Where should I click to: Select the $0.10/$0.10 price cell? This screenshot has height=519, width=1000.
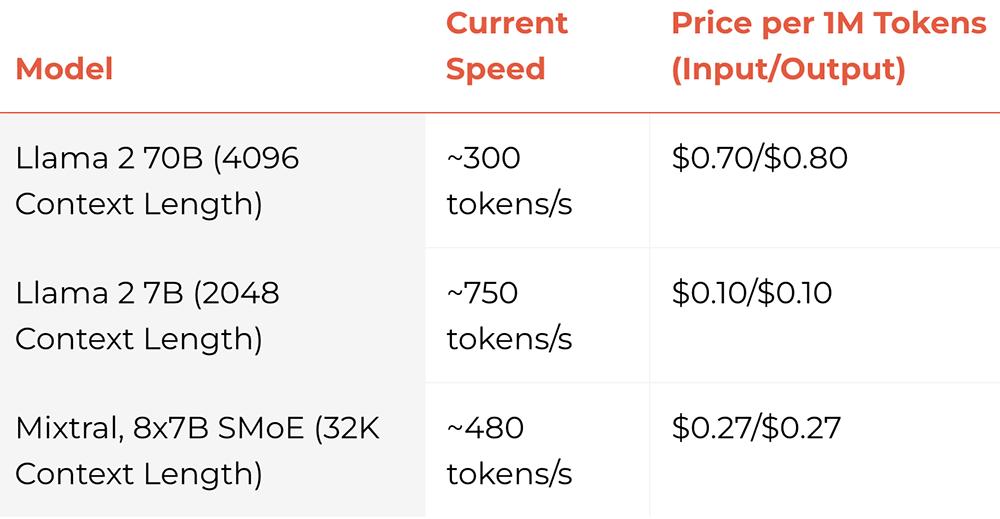(754, 293)
